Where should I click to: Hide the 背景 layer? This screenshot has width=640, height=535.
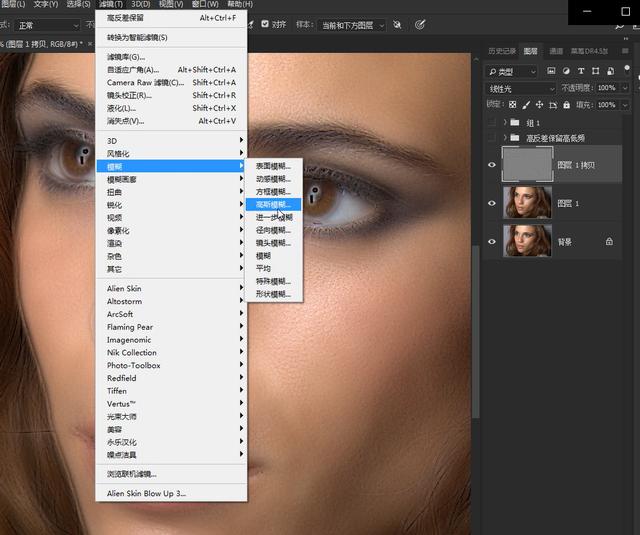[492, 242]
